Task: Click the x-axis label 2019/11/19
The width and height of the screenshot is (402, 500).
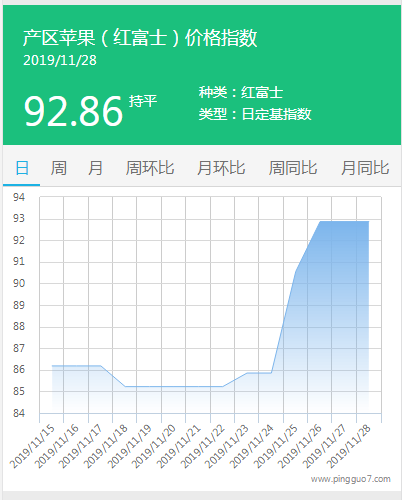Action: pyautogui.click(x=129, y=446)
